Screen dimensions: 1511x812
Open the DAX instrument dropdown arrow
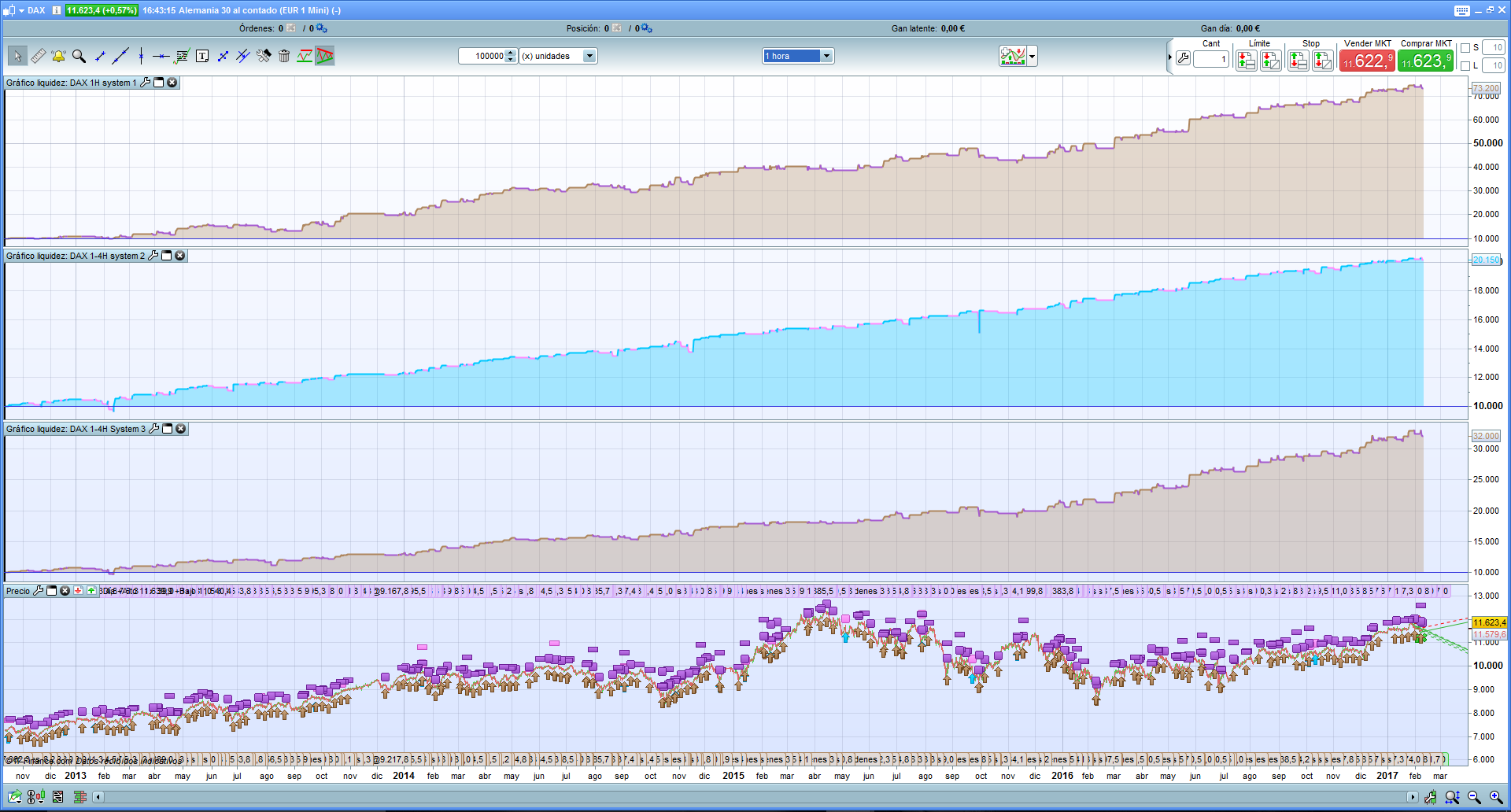point(20,10)
